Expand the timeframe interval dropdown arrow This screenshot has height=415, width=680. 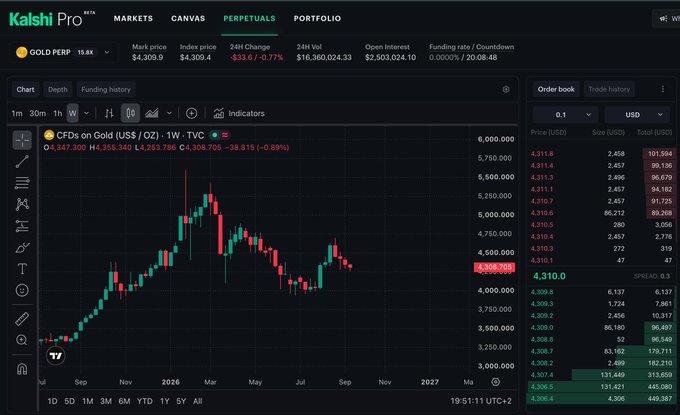(86, 113)
